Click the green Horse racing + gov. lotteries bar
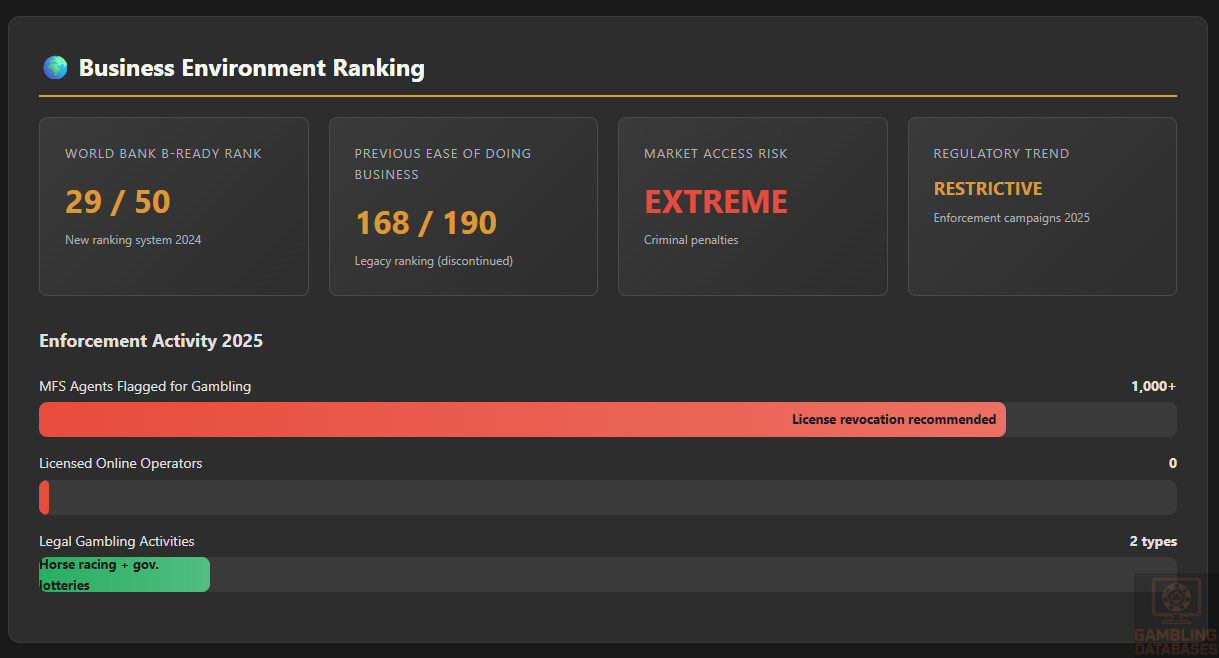The width and height of the screenshot is (1219, 658). click(x=124, y=575)
